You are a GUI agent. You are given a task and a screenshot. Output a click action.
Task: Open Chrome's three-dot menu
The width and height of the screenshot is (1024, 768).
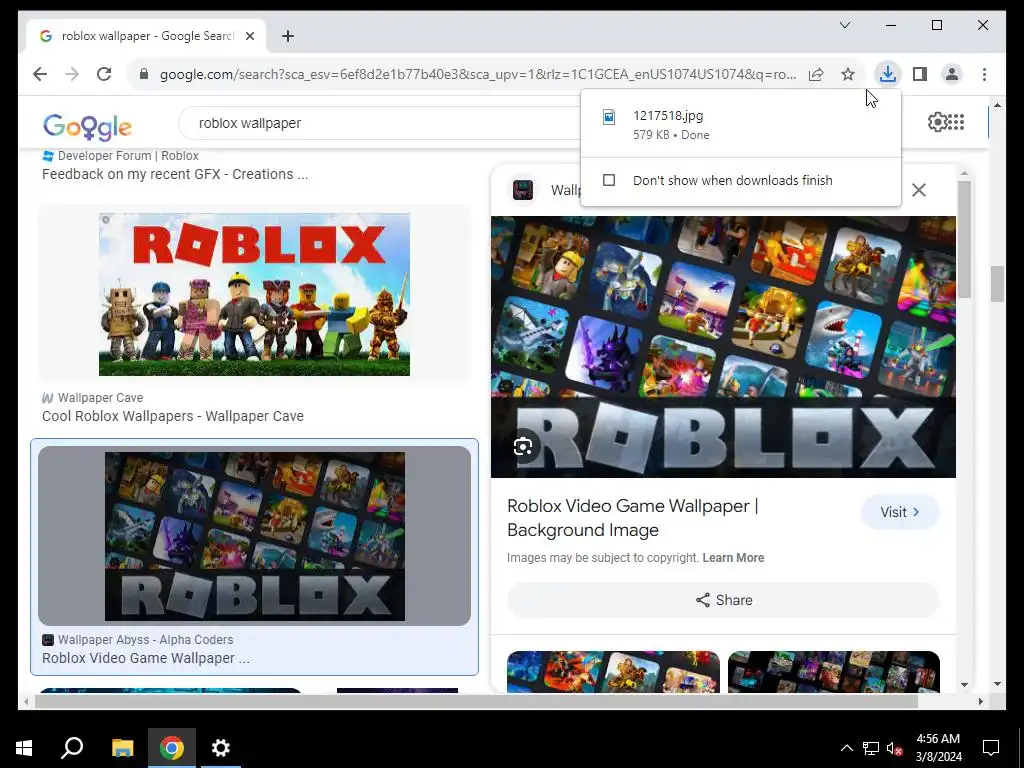(x=984, y=74)
